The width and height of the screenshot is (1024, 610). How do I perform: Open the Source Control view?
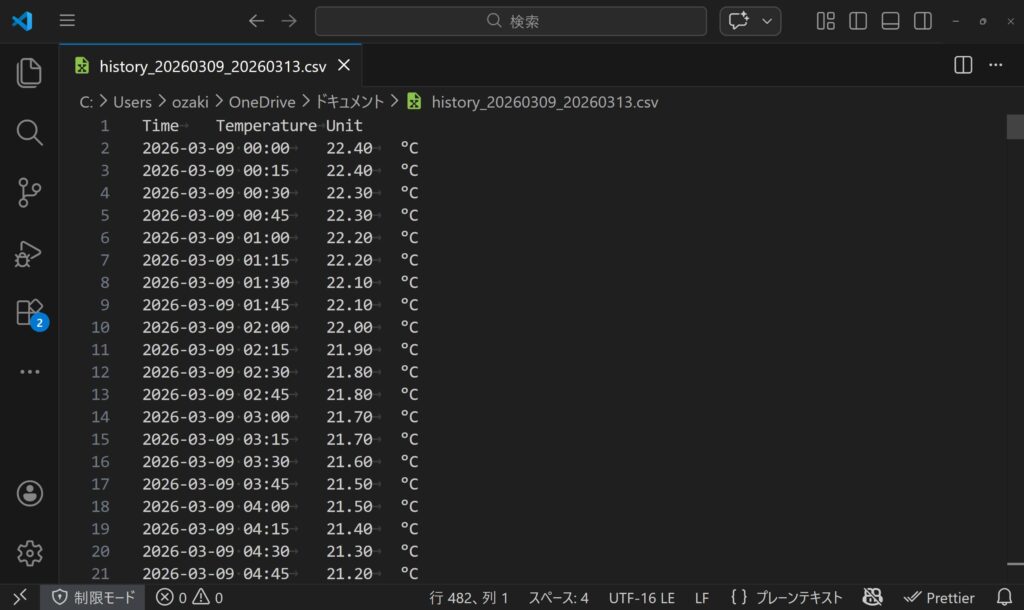tap(29, 192)
